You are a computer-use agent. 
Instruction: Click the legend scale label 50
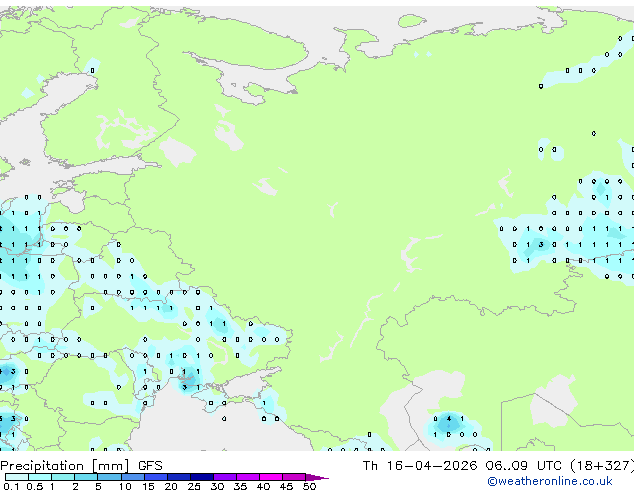(309, 486)
